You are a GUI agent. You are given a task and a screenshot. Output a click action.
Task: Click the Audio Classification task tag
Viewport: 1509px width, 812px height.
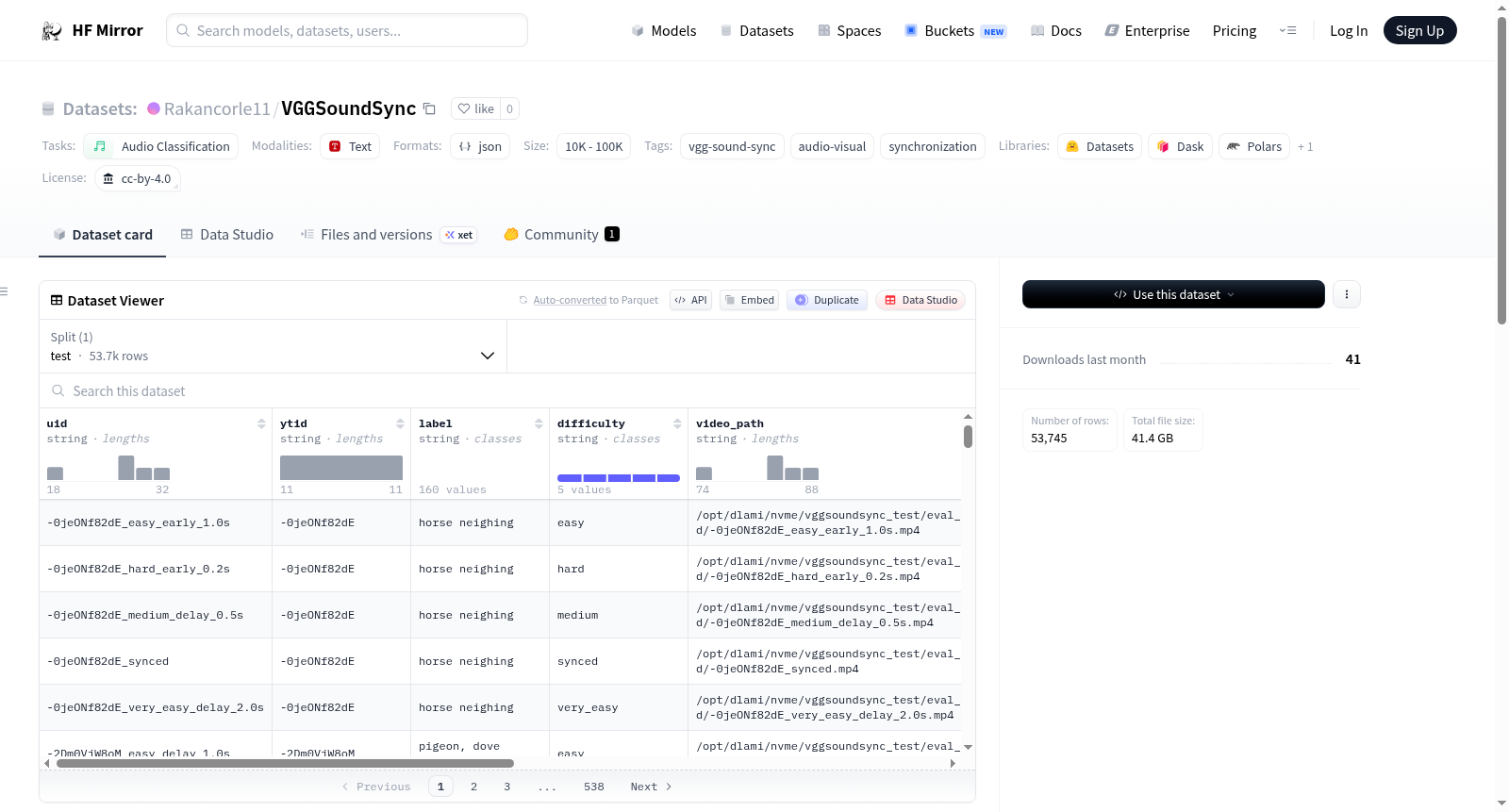point(161,146)
